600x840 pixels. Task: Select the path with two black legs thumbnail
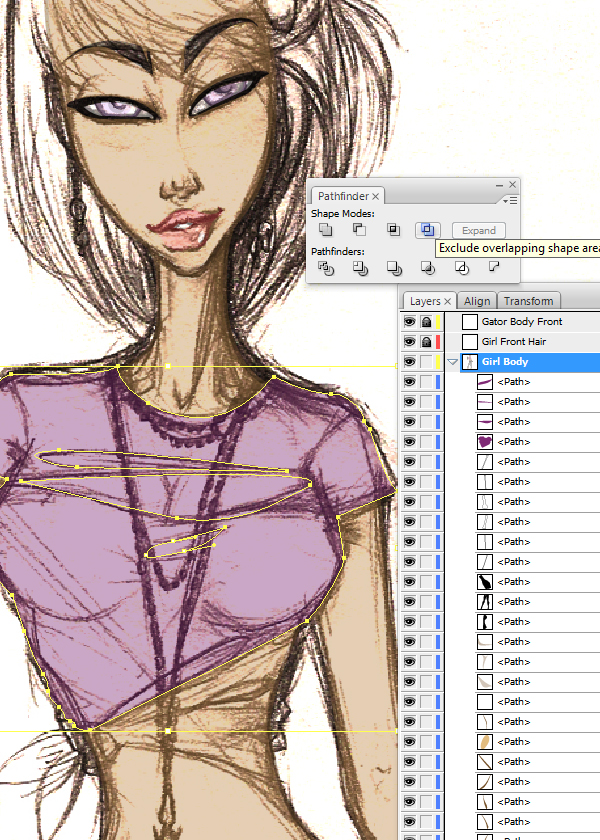point(485,602)
